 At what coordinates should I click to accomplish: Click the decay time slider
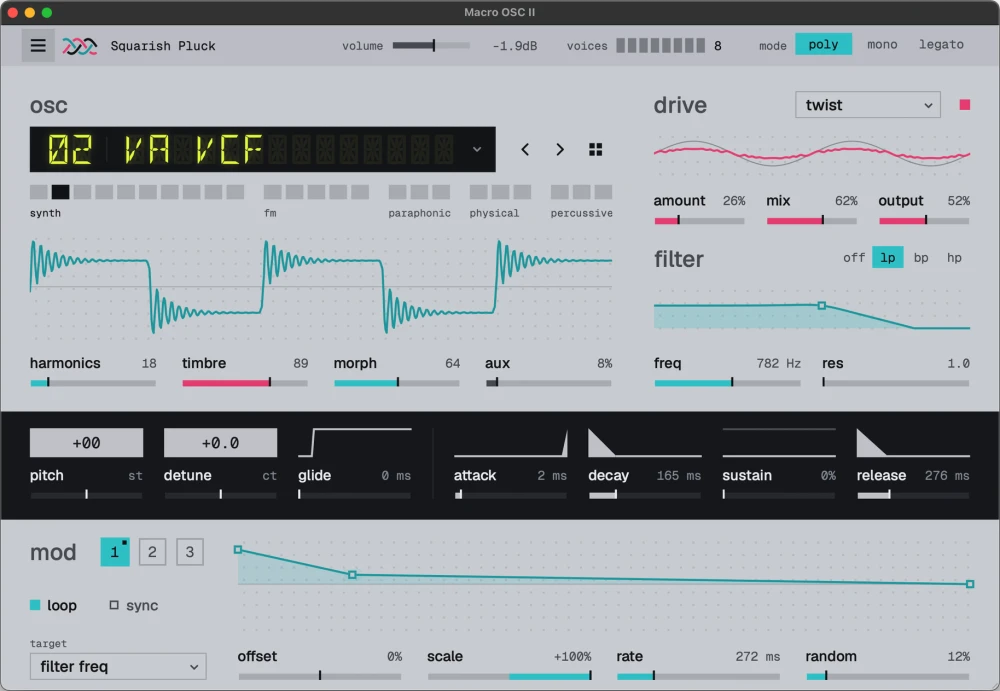click(645, 494)
